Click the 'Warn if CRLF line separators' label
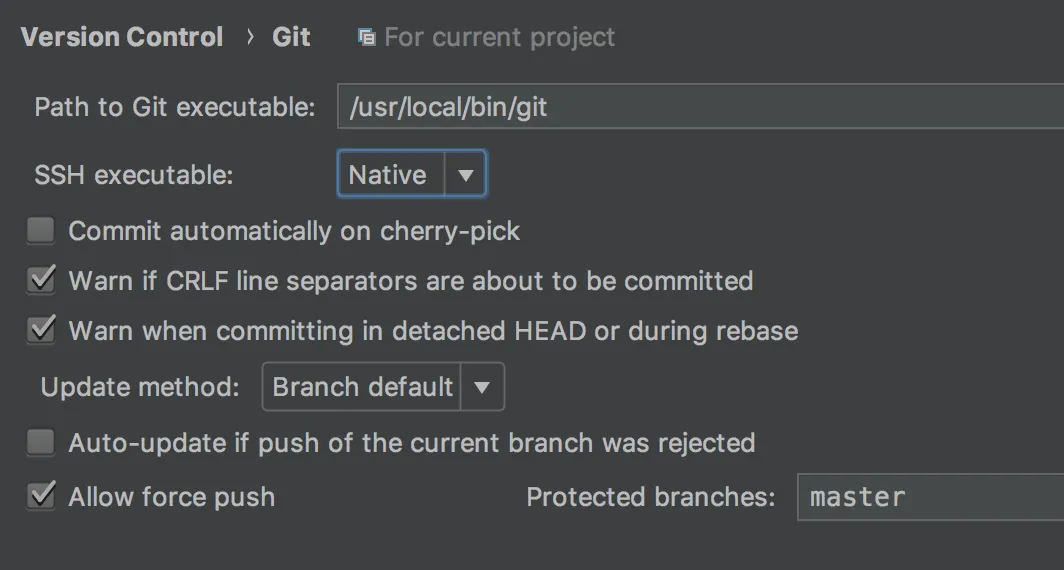This screenshot has height=570, width=1064. (410, 281)
